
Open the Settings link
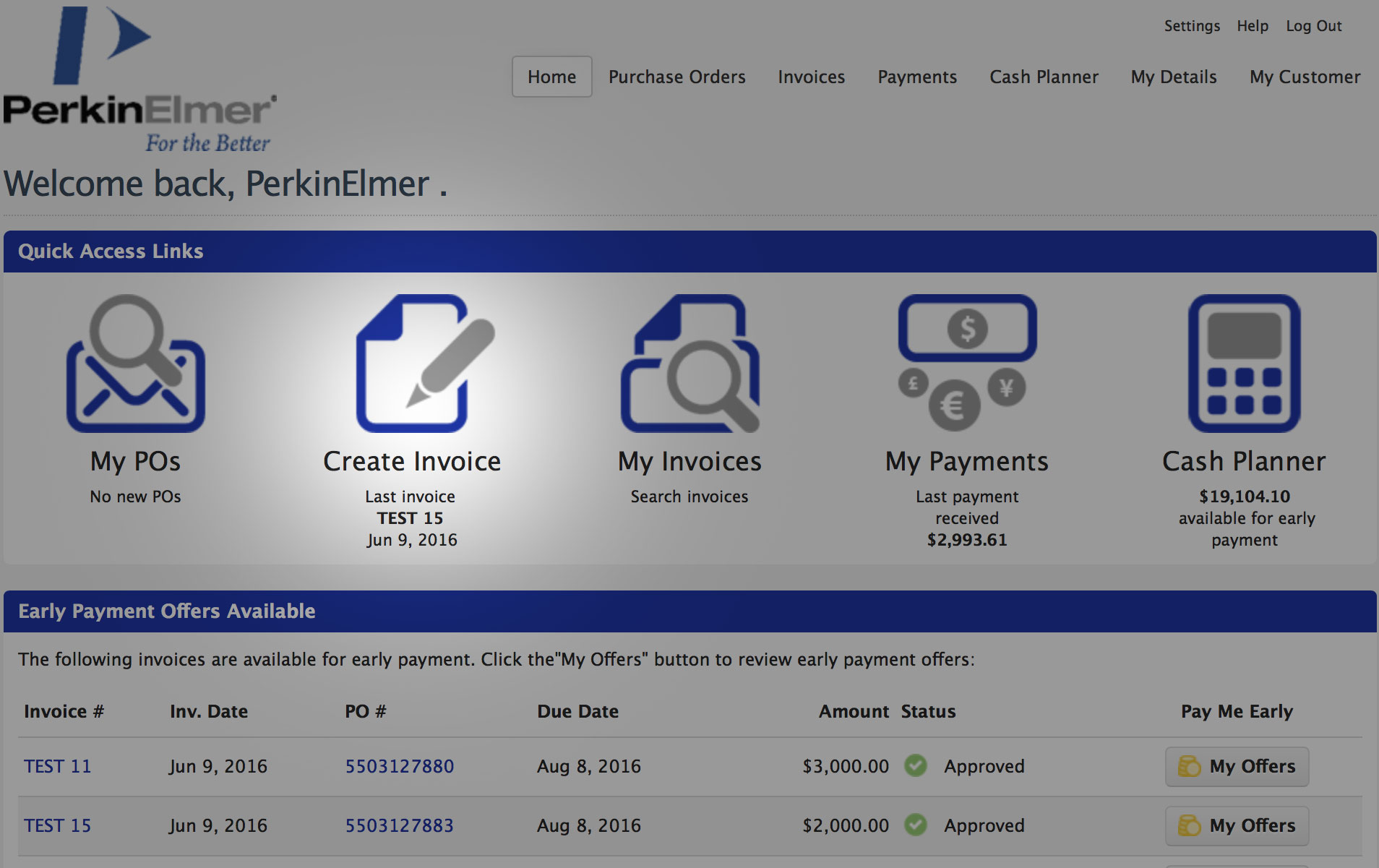tap(1192, 26)
